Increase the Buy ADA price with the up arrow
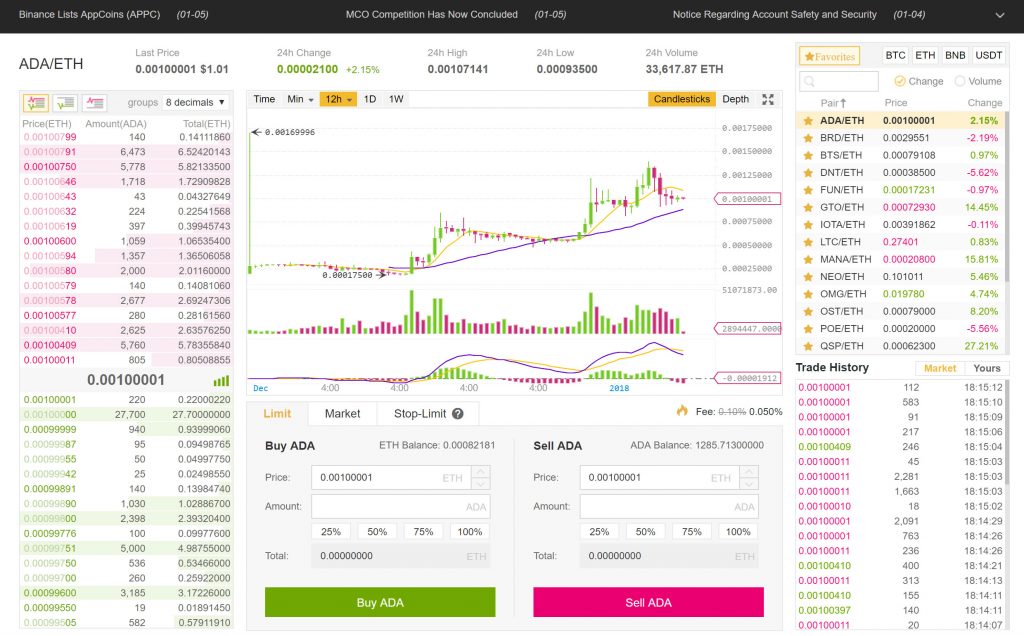This screenshot has width=1024, height=636. coord(481,471)
